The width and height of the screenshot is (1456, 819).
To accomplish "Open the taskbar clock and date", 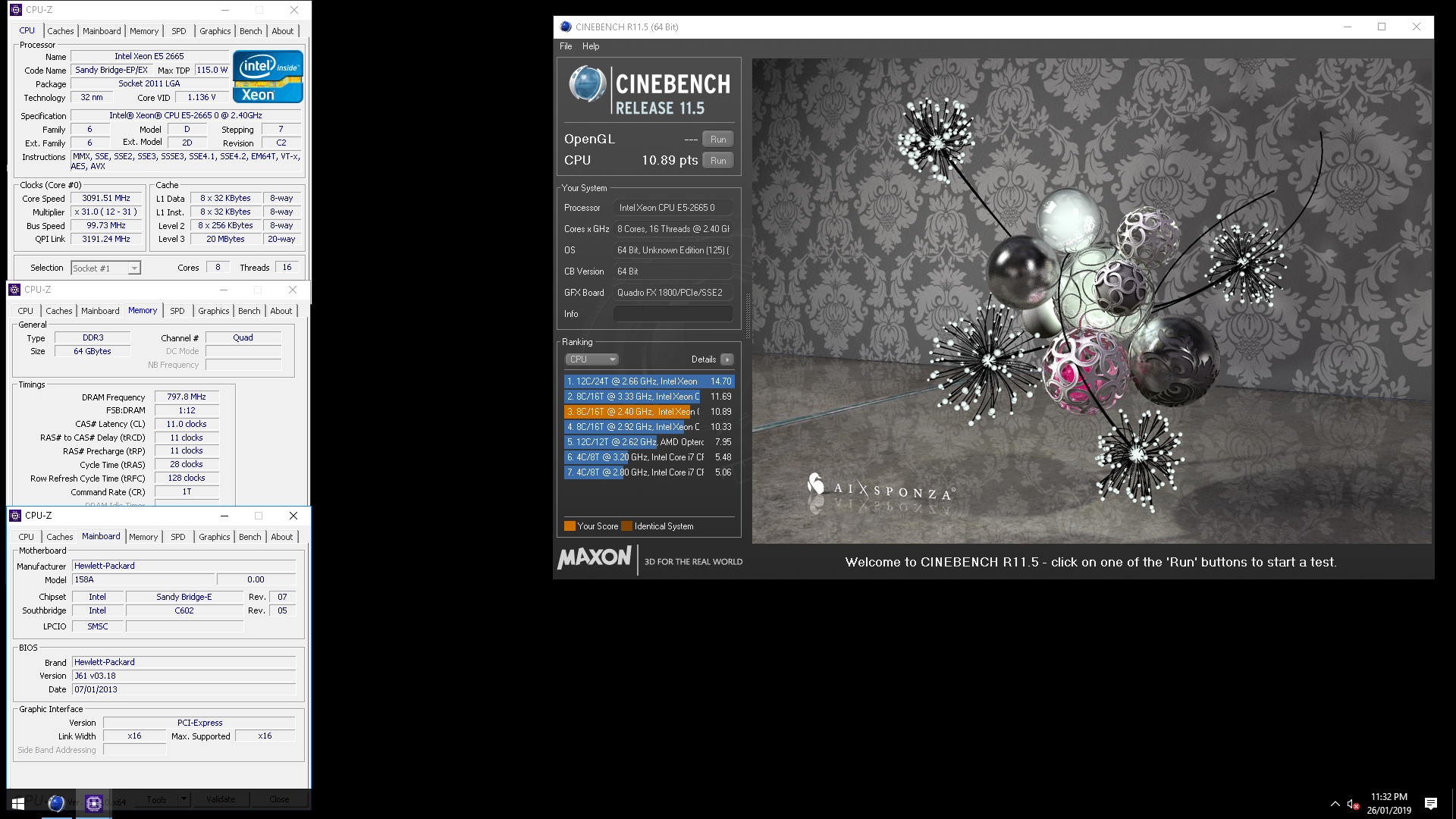I will point(1389,804).
